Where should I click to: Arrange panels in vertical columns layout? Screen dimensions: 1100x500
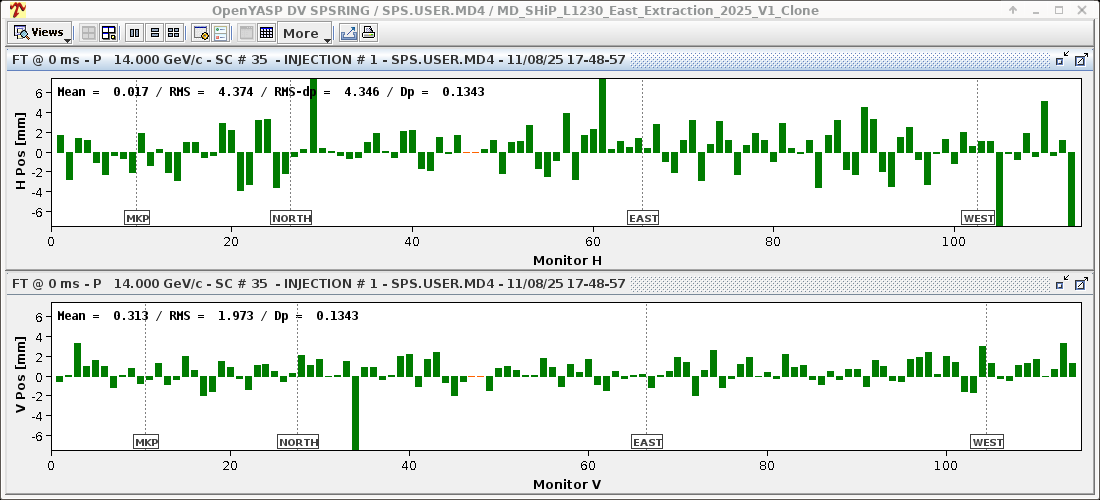tap(136, 33)
